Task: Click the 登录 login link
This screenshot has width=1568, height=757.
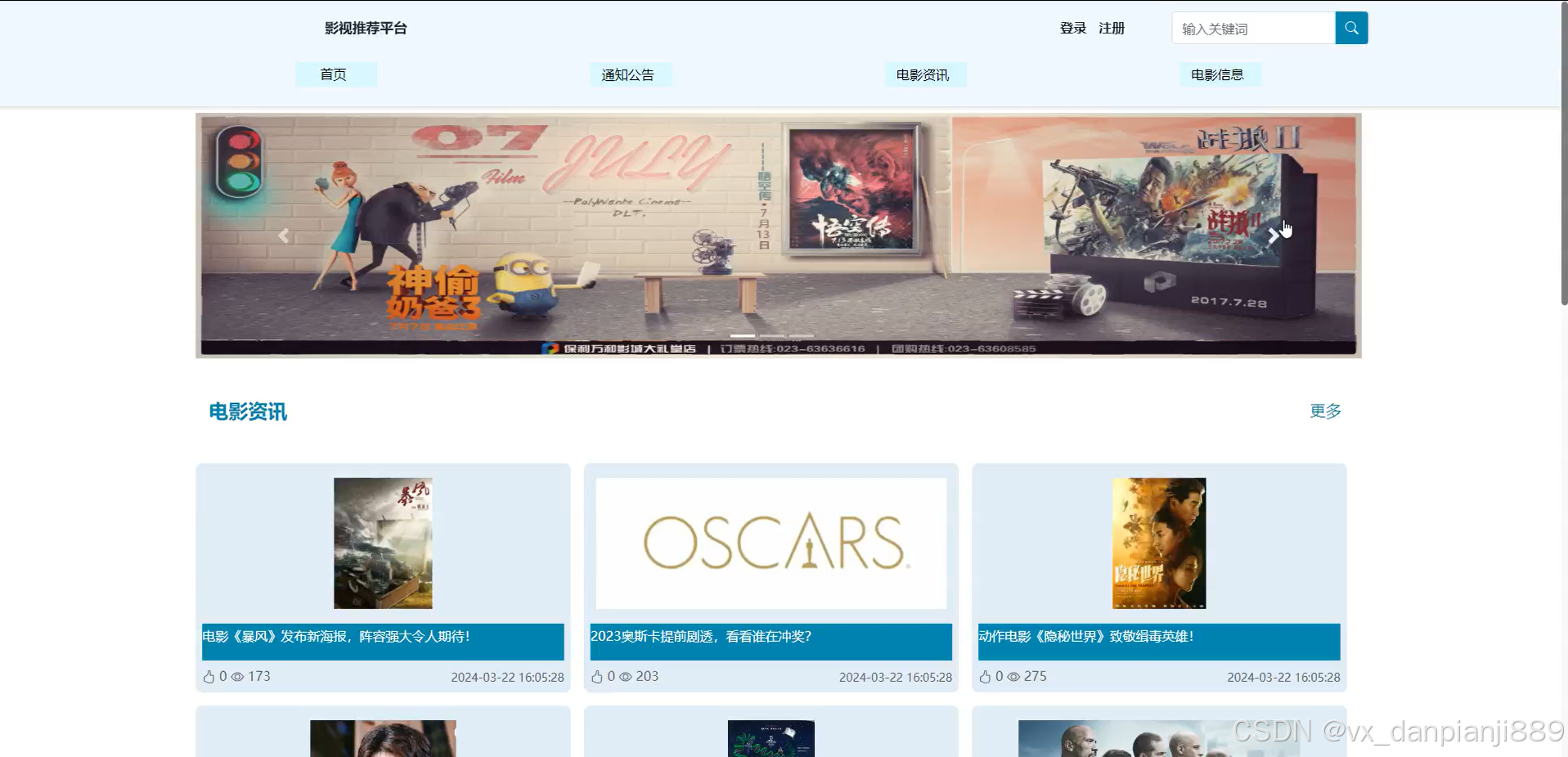Action: click(1073, 28)
